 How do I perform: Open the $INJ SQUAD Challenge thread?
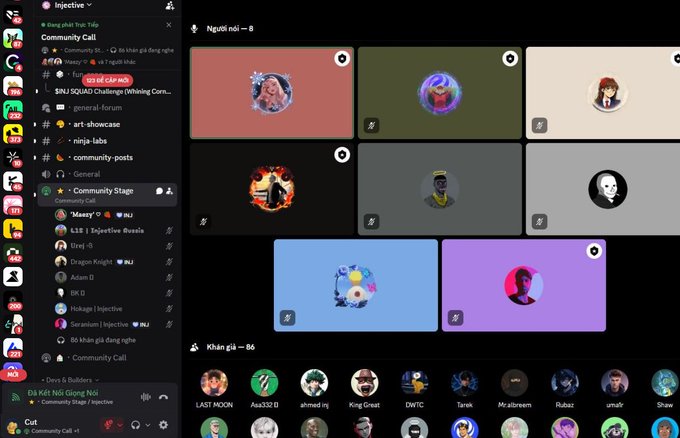pyautogui.click(x=113, y=92)
